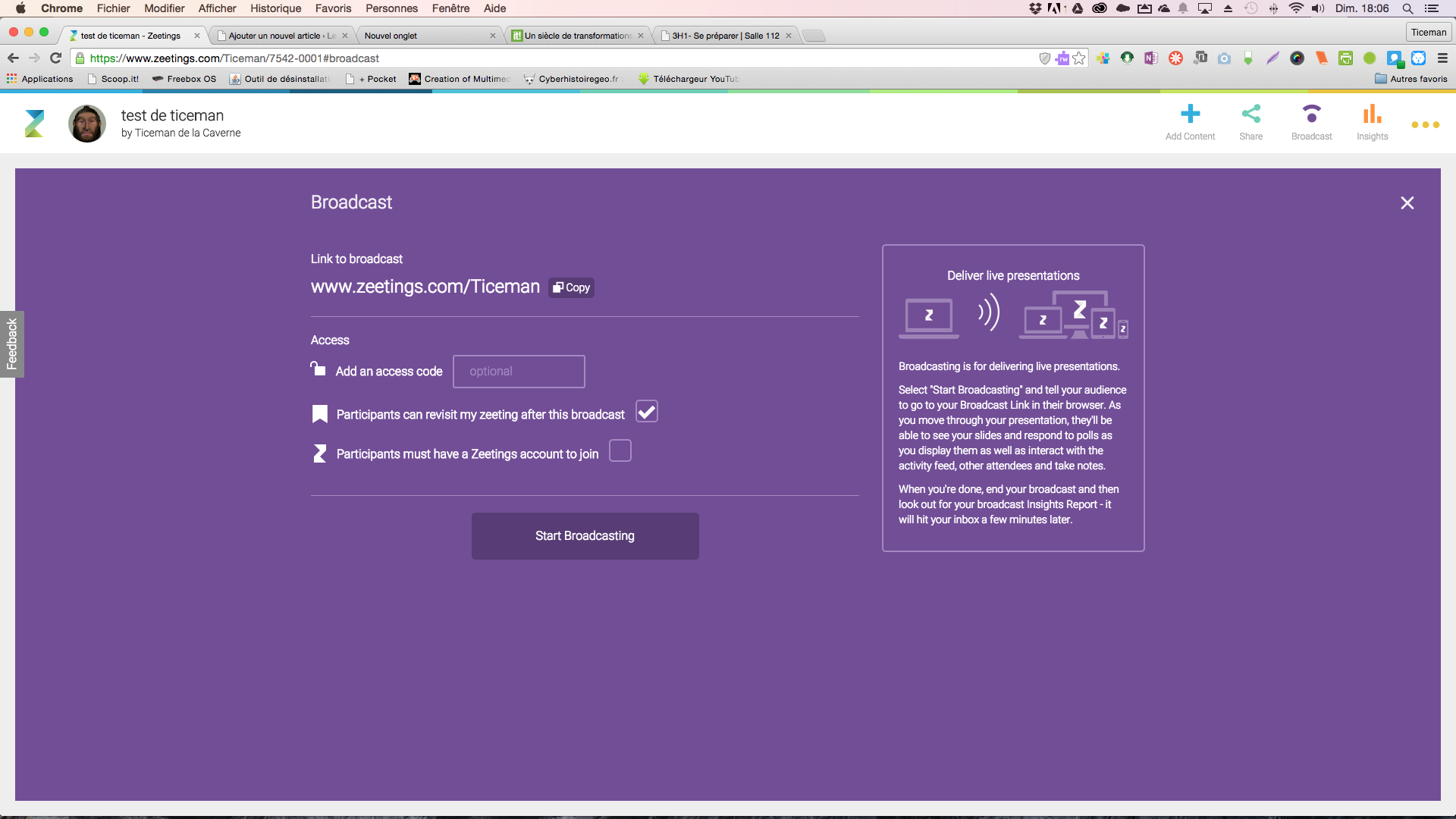1456x819 pixels.
Task: Click the browser back arrow
Action: click(13, 58)
